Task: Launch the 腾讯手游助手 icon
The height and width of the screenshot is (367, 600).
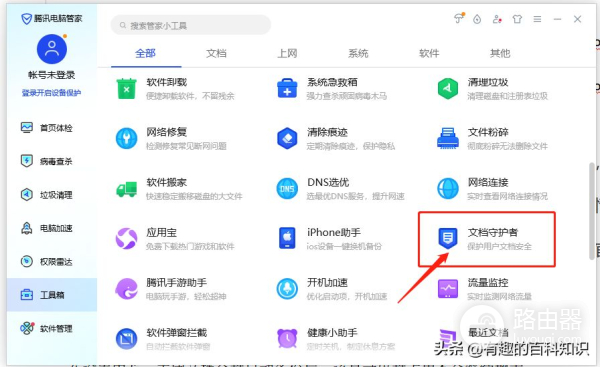Action: [x=126, y=289]
